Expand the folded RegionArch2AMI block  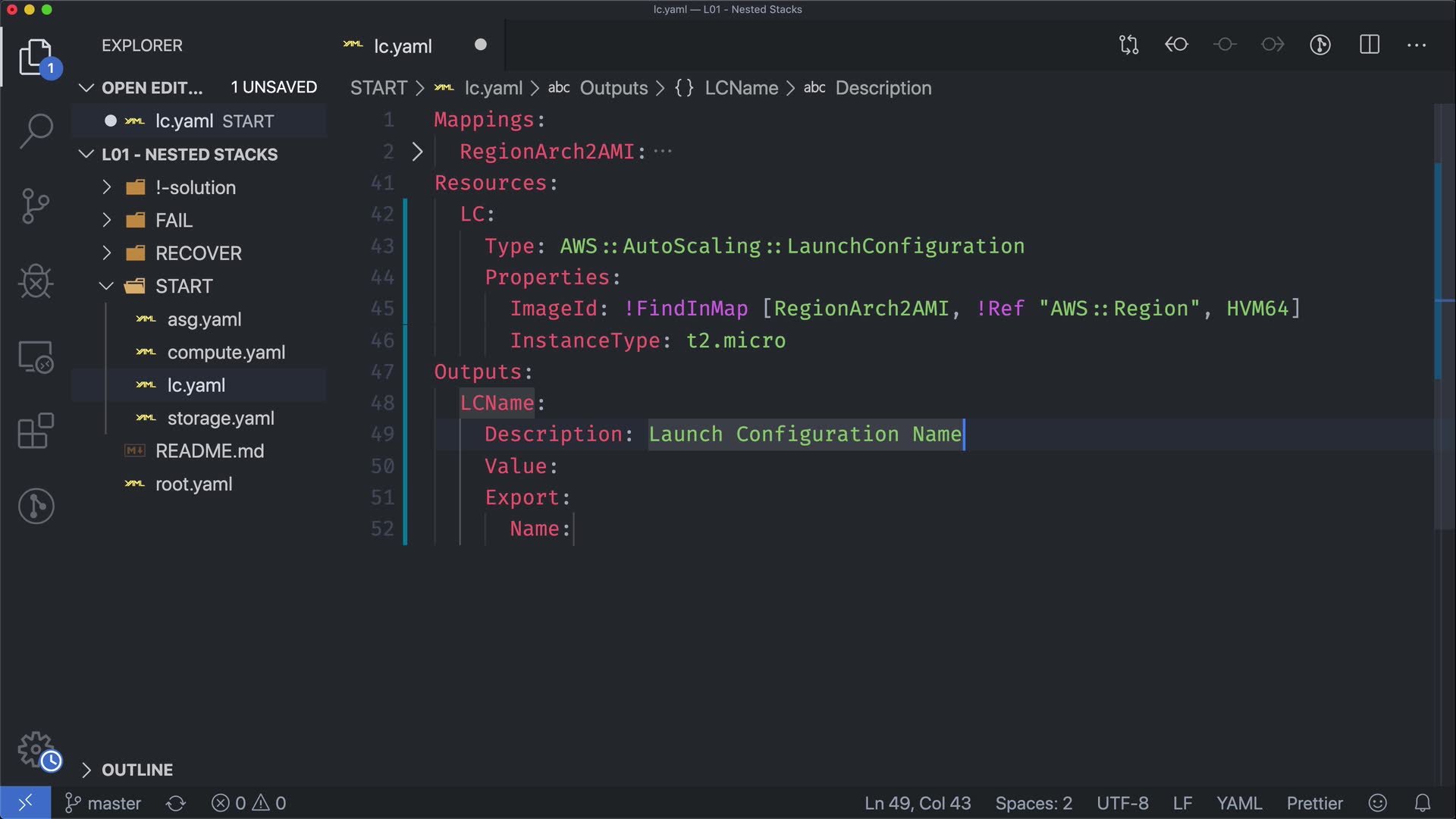tap(417, 152)
